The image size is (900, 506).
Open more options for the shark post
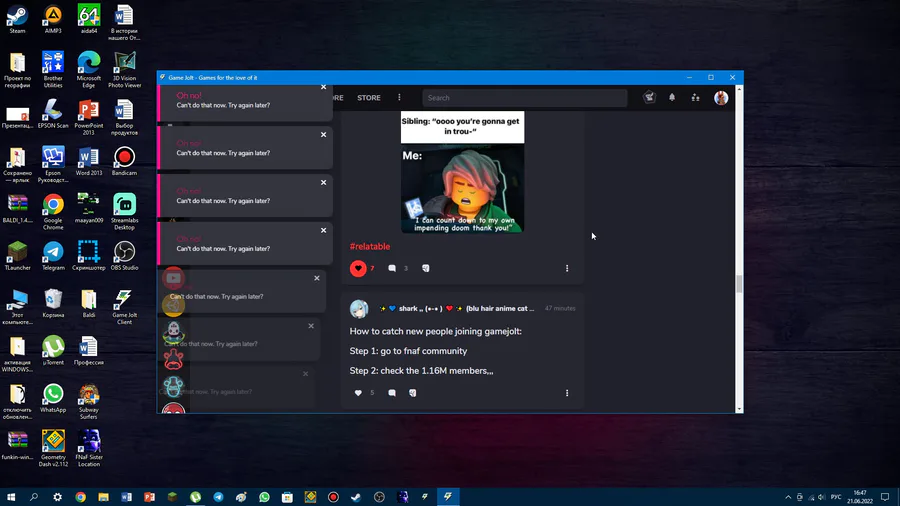pos(567,393)
